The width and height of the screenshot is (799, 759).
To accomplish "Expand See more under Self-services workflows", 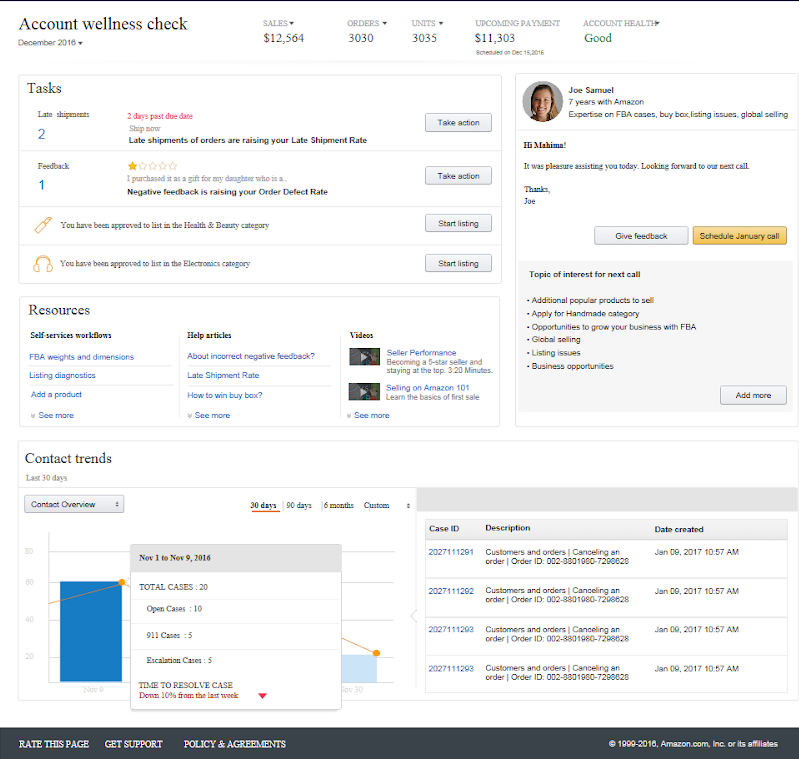I will (x=52, y=415).
